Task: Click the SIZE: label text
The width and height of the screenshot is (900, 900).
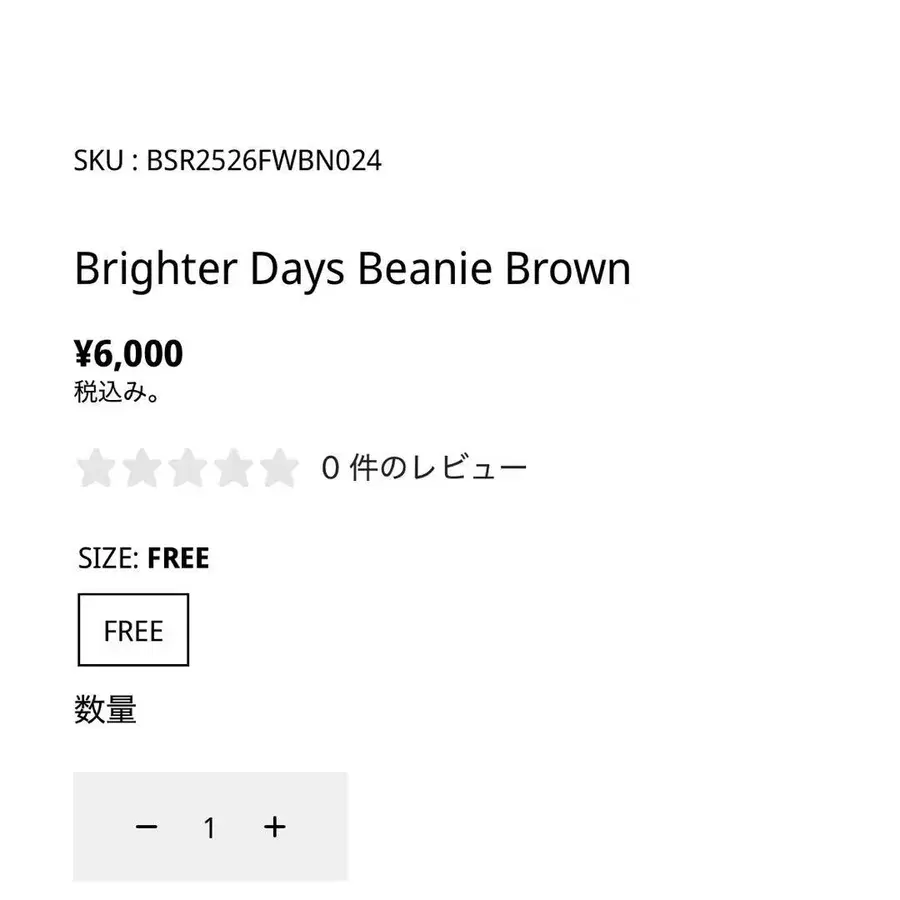Action: pyautogui.click(x=109, y=558)
